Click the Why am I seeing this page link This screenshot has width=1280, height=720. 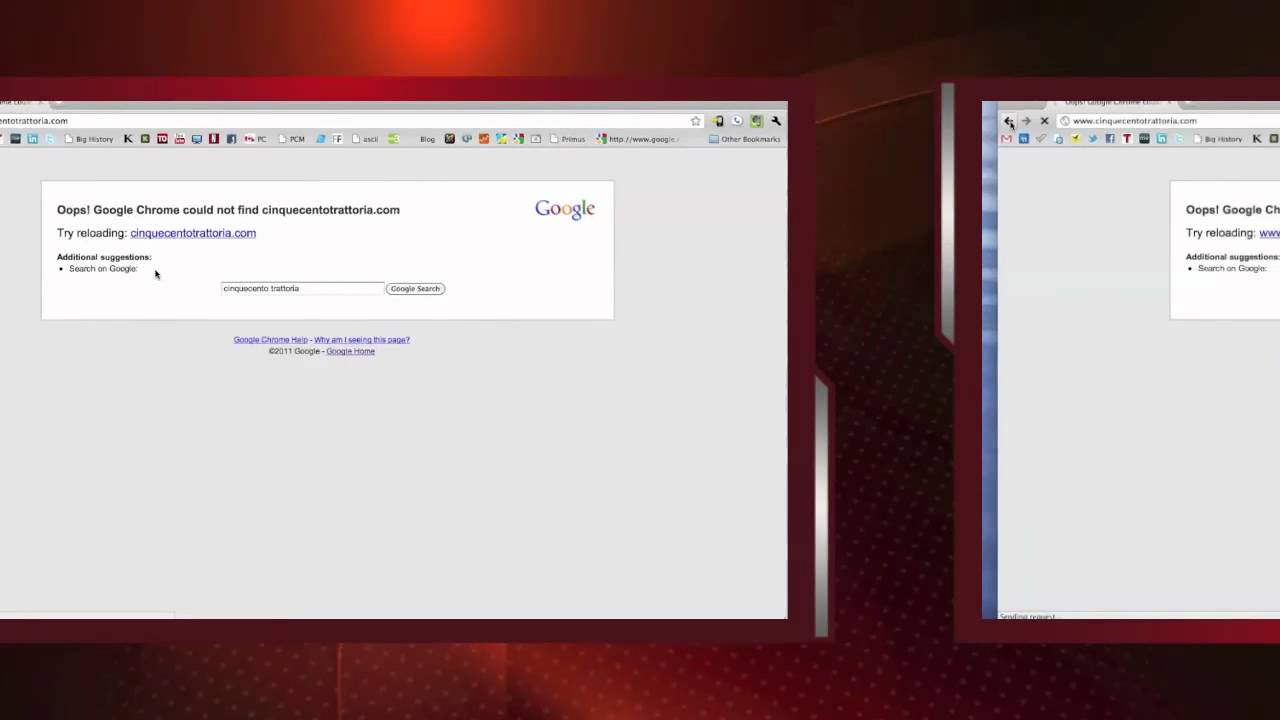(362, 340)
